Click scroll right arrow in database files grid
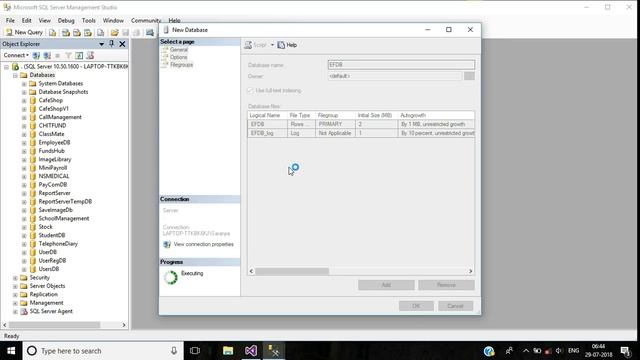This screenshot has height=360, width=640. [470, 271]
